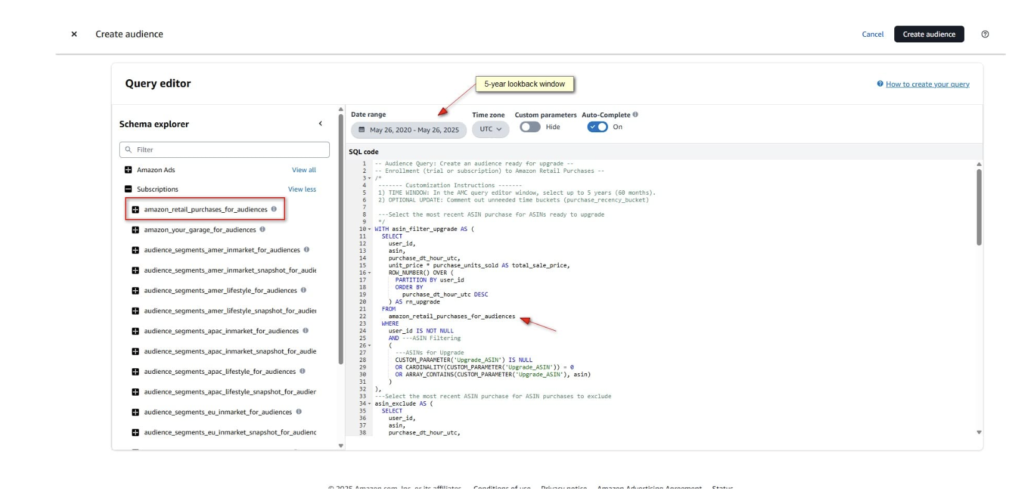Fold the WITH asin_filter_upgrade block at line 10
The height and width of the screenshot is (498, 1024).
tap(370, 229)
